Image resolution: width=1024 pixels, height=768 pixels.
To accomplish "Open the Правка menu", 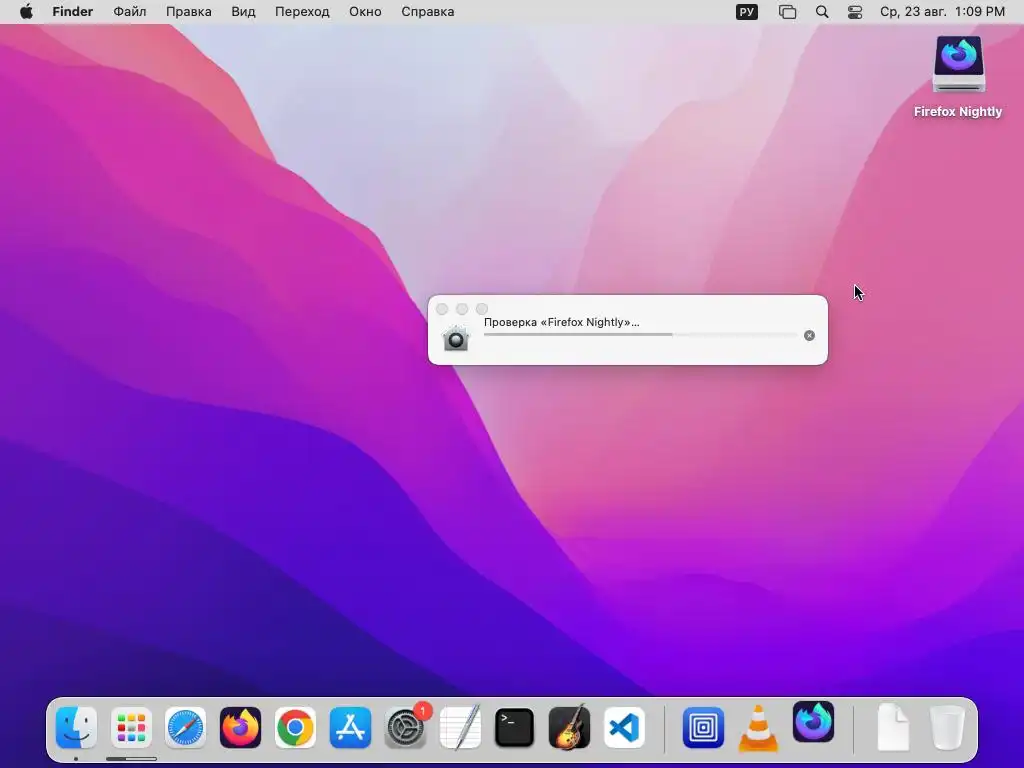I will 189,12.
